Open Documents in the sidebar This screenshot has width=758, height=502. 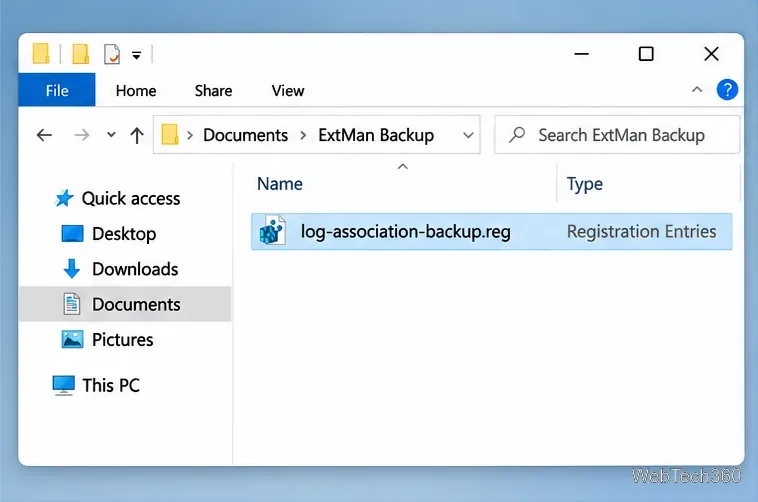pyautogui.click(x=125, y=304)
